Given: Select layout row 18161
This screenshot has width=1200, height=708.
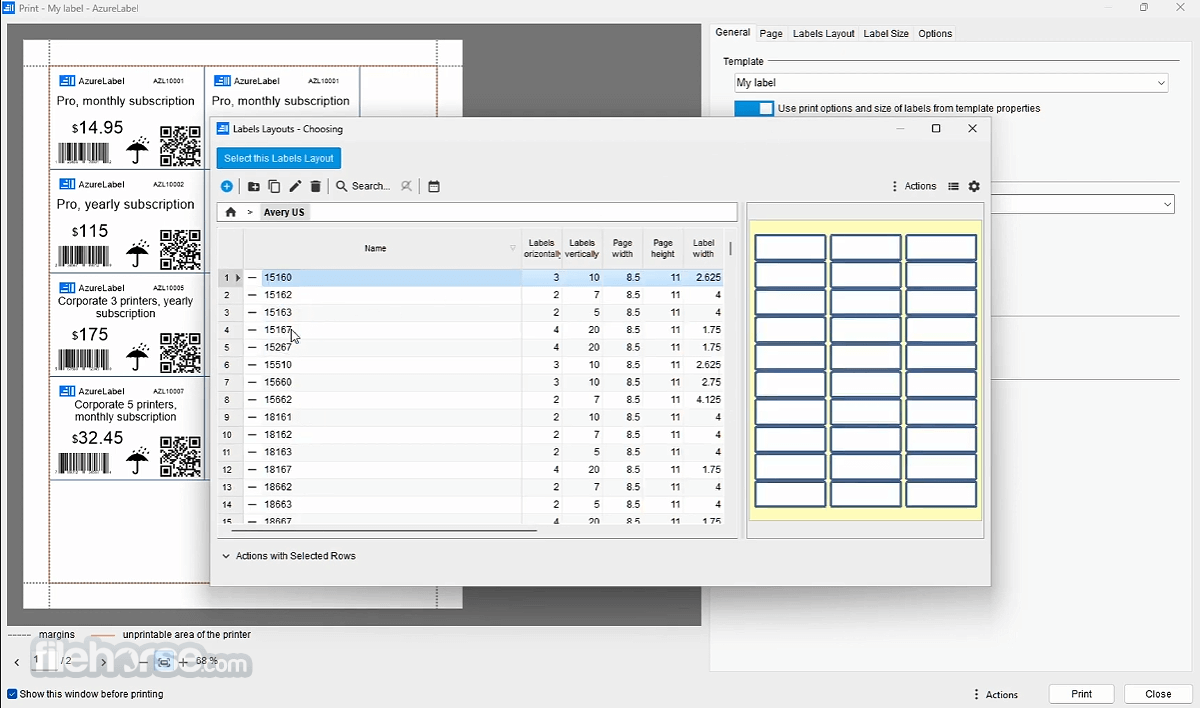Looking at the screenshot, I should click(470, 417).
